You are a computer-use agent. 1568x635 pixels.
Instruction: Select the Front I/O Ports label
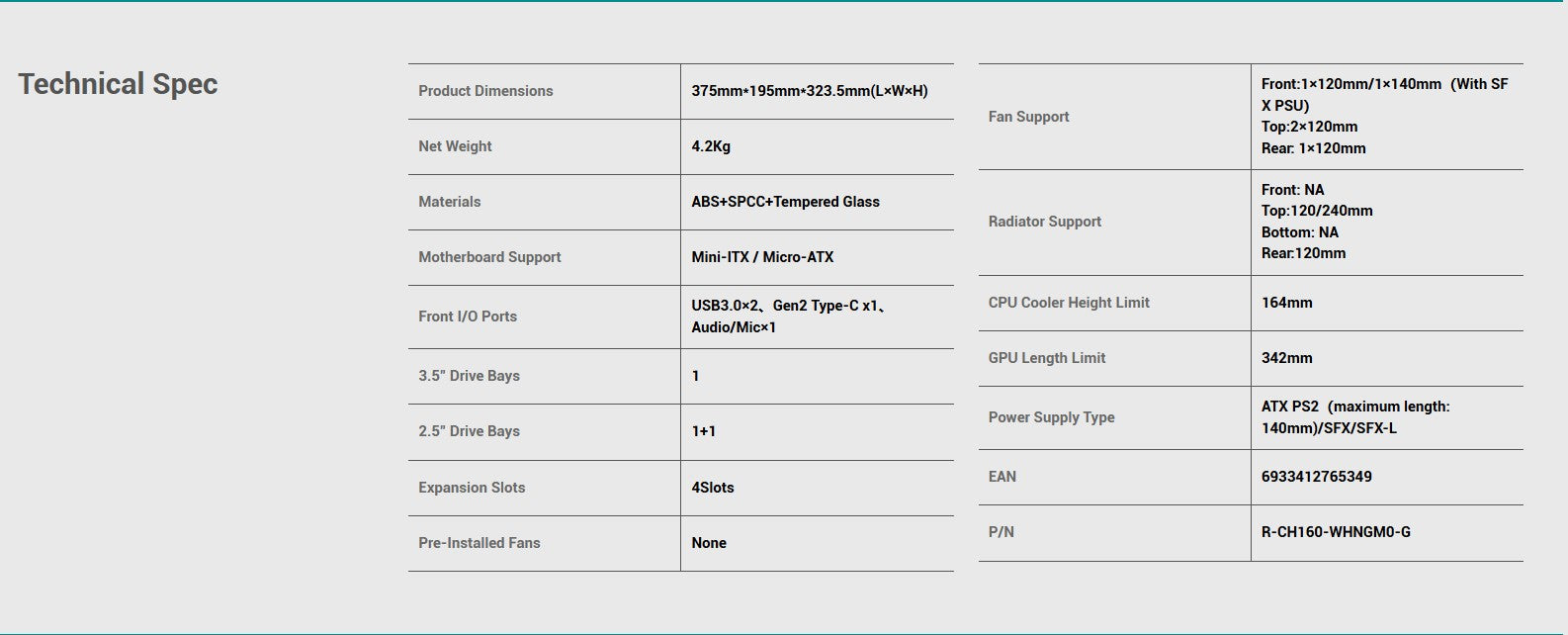pos(468,317)
